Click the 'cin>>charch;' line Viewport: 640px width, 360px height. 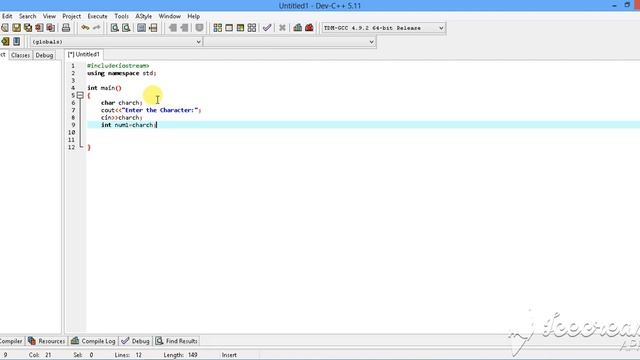point(122,118)
